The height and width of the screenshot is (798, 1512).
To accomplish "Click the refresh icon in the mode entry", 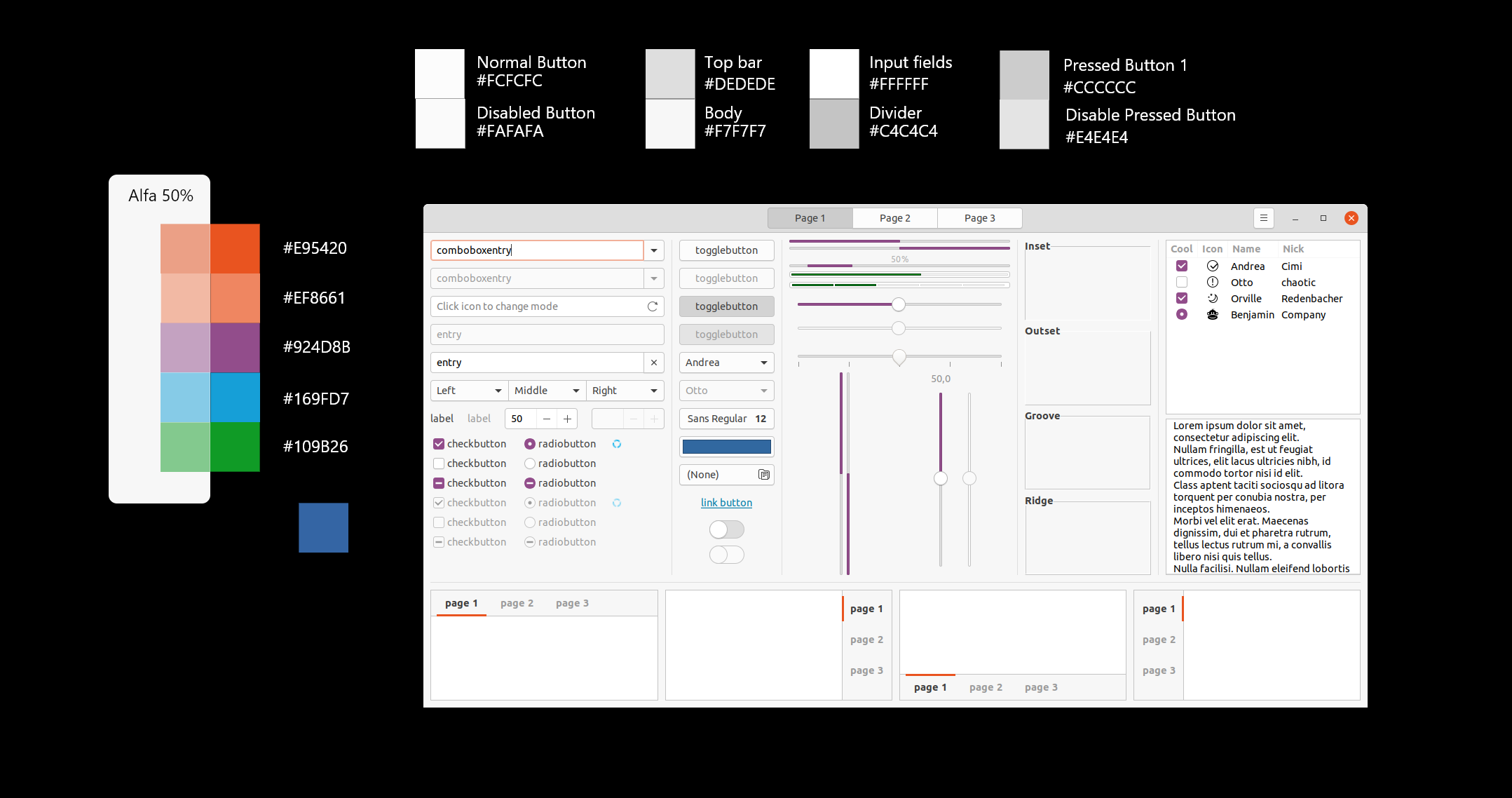I will point(652,306).
